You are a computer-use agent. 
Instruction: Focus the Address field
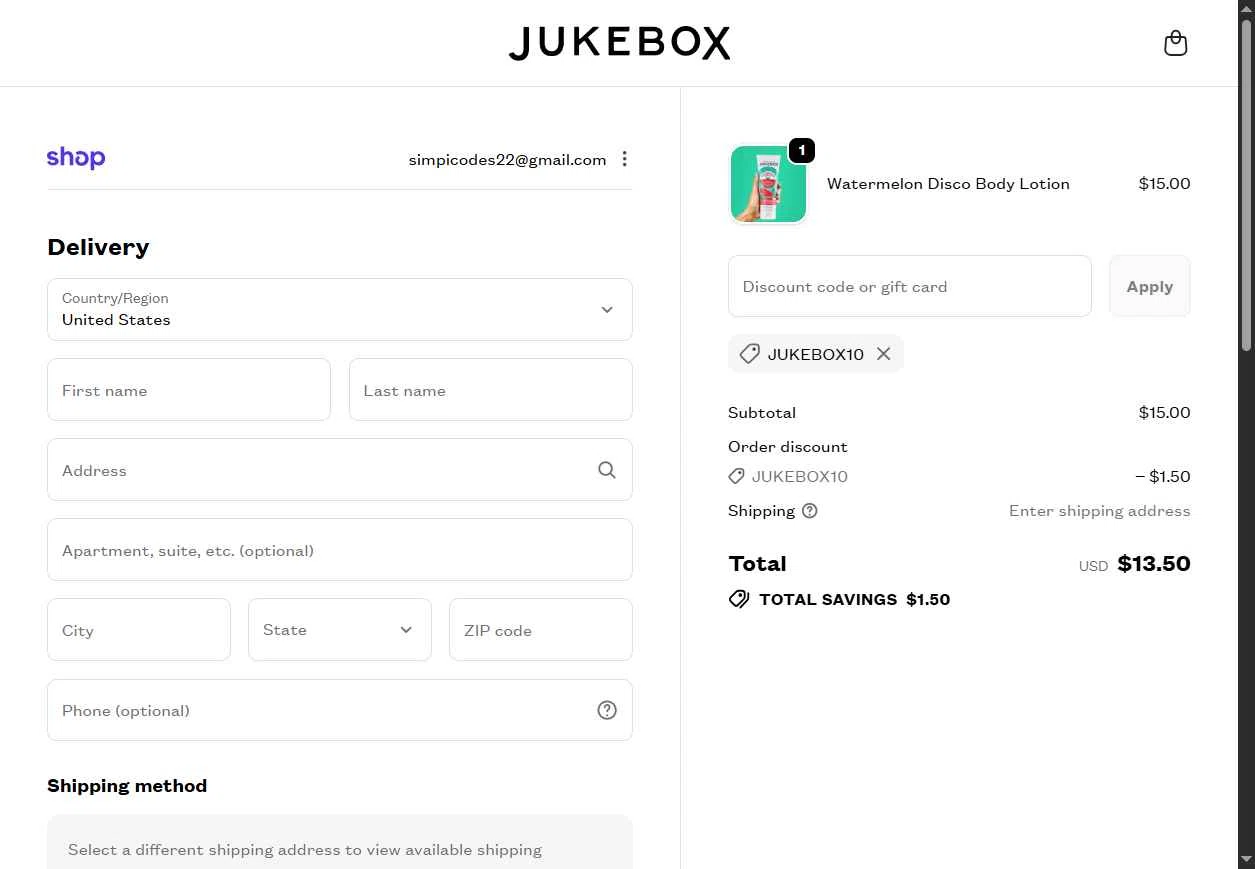click(x=340, y=470)
